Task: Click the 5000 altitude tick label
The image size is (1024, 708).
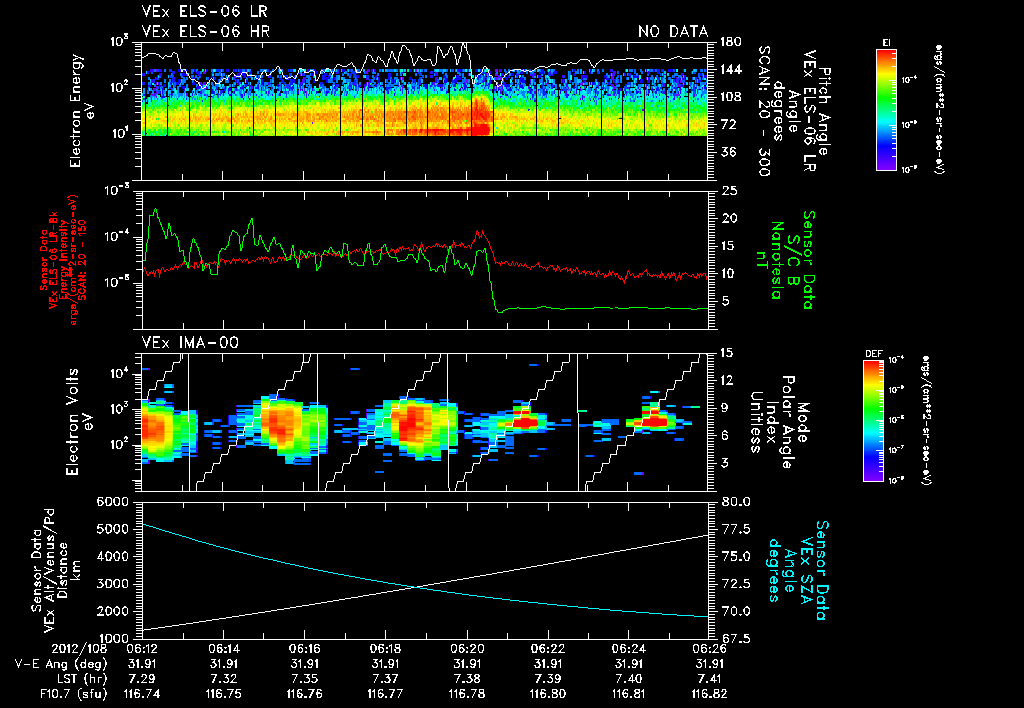Action: (112, 529)
